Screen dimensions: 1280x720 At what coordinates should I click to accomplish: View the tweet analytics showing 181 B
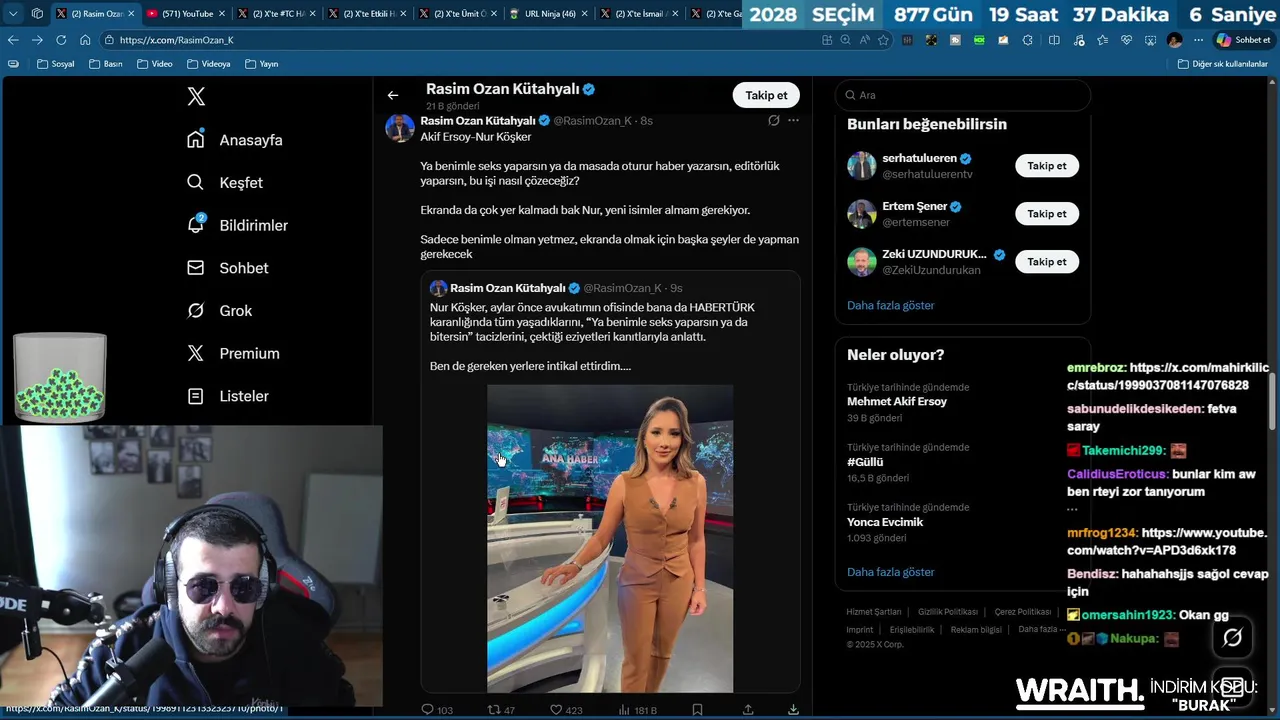pos(637,710)
